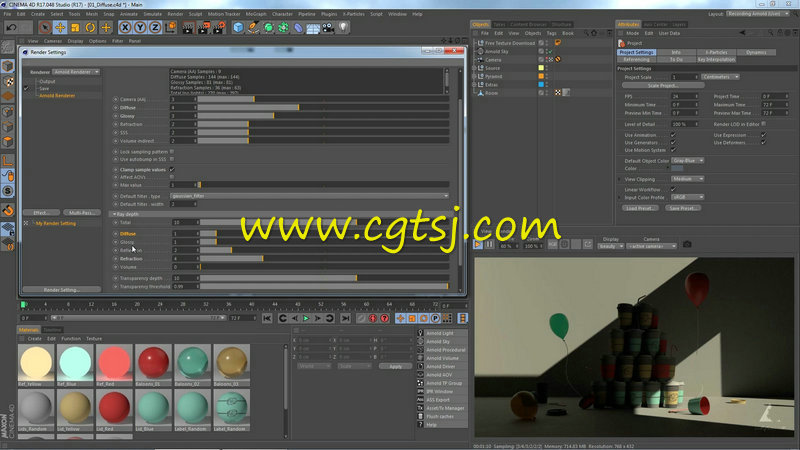The image size is (800, 450).
Task: Toggle Use Animation checkbox
Action: (x=673, y=135)
